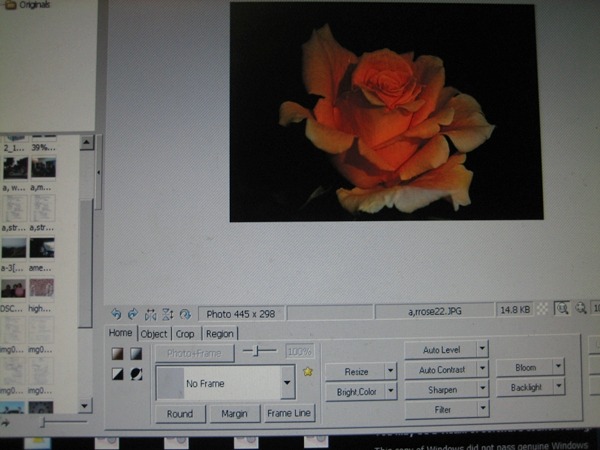
Task: Apply the sepia tone effect icon
Action: pyautogui.click(x=117, y=354)
